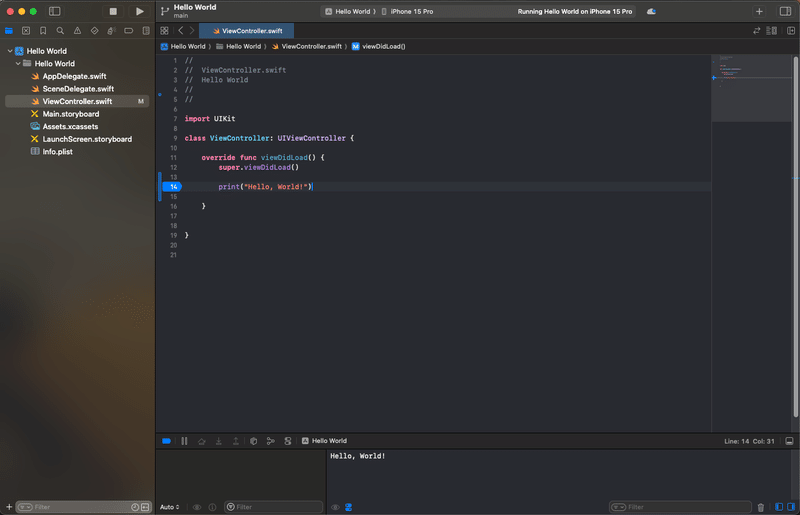Click the variables view Filter field

(274, 507)
